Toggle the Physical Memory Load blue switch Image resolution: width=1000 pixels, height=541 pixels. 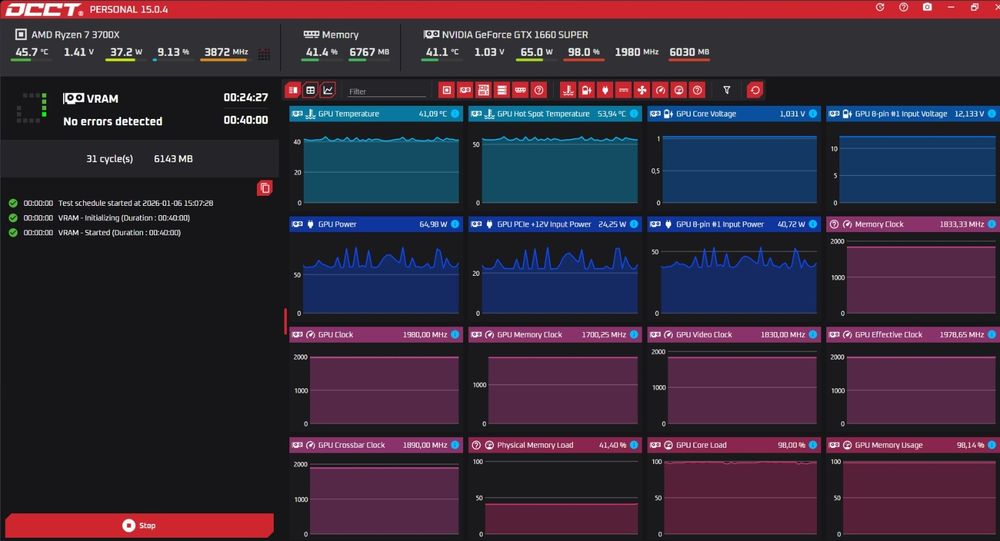(x=634, y=445)
